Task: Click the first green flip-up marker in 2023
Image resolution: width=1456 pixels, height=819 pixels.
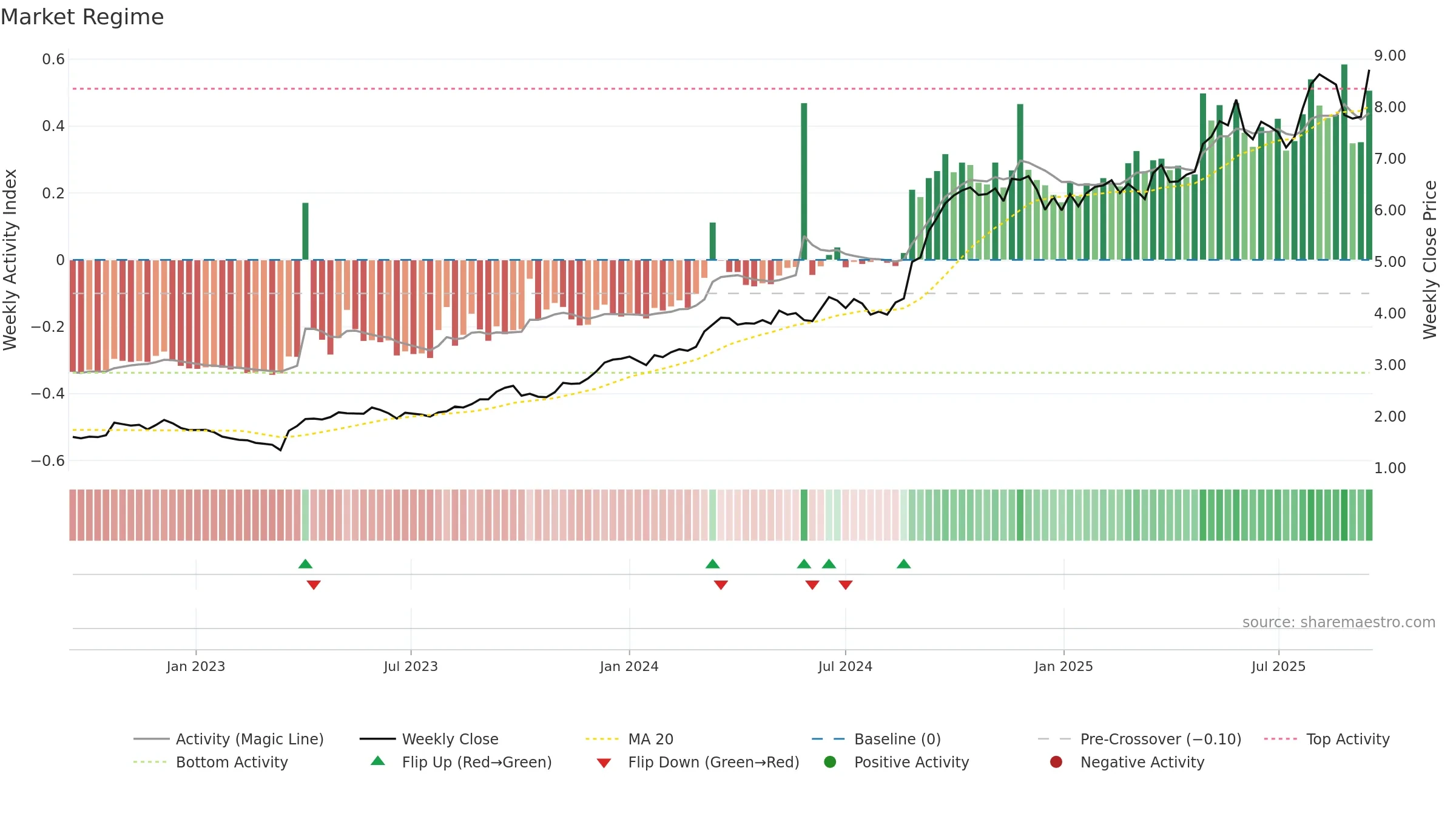Action: click(x=305, y=564)
